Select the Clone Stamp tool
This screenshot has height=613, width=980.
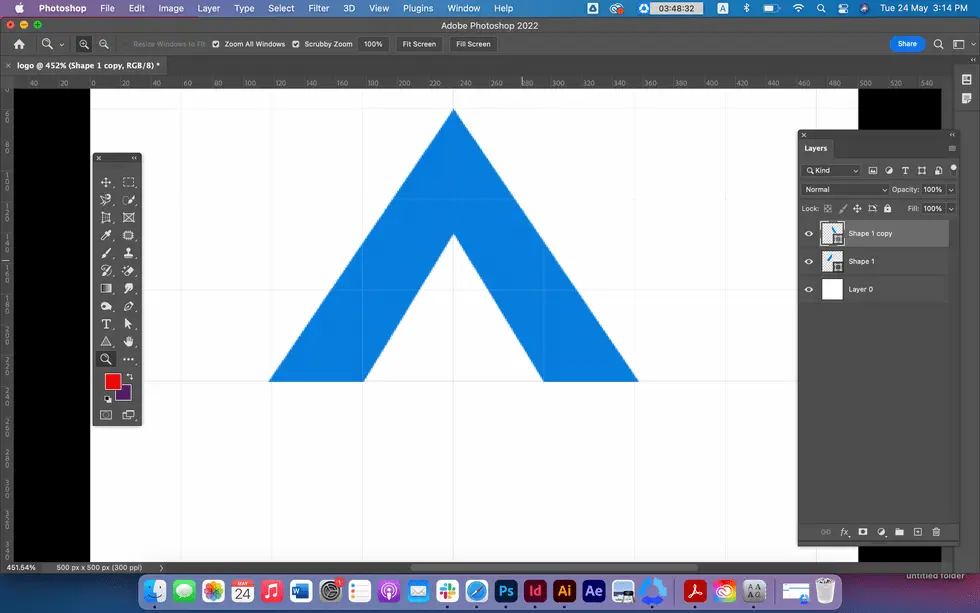129,252
